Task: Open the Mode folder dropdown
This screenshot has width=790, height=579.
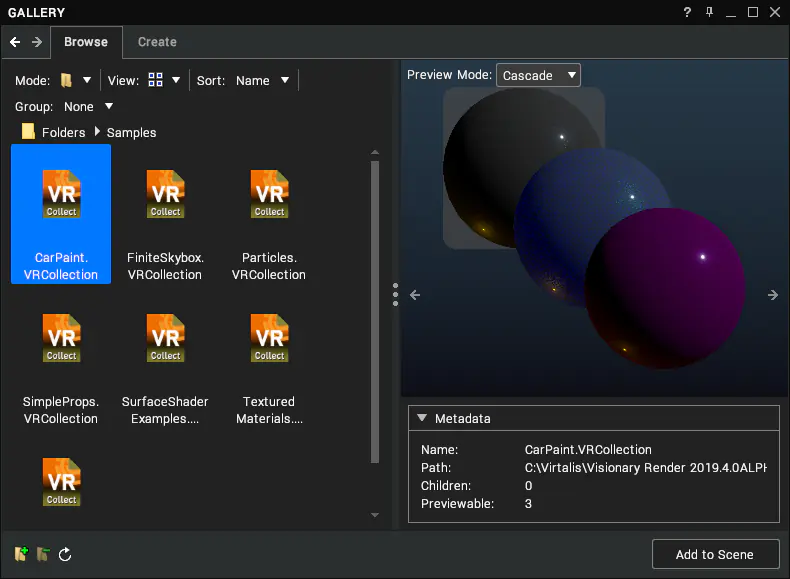Action: point(76,80)
